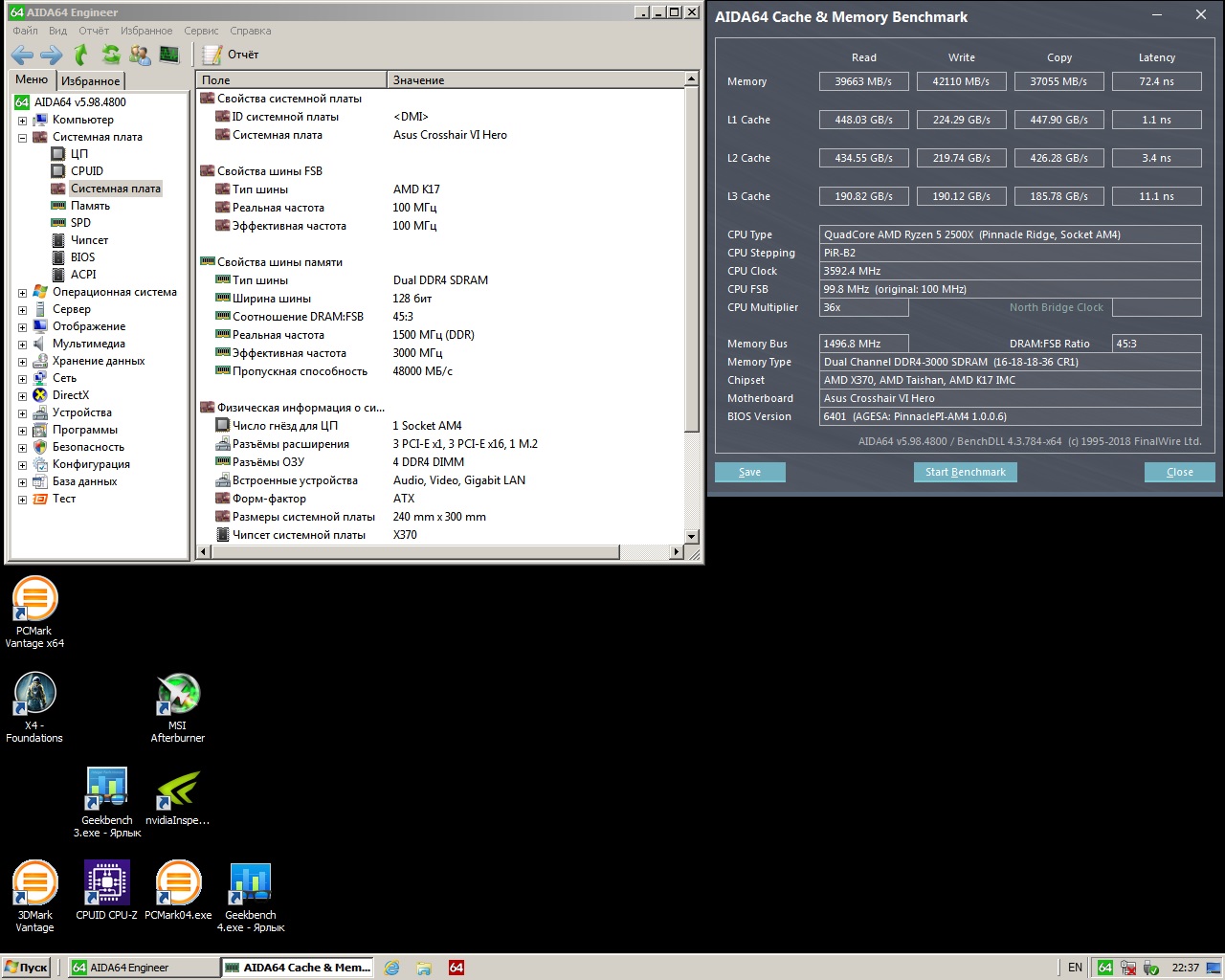Select Тест in the tree

pos(64,499)
